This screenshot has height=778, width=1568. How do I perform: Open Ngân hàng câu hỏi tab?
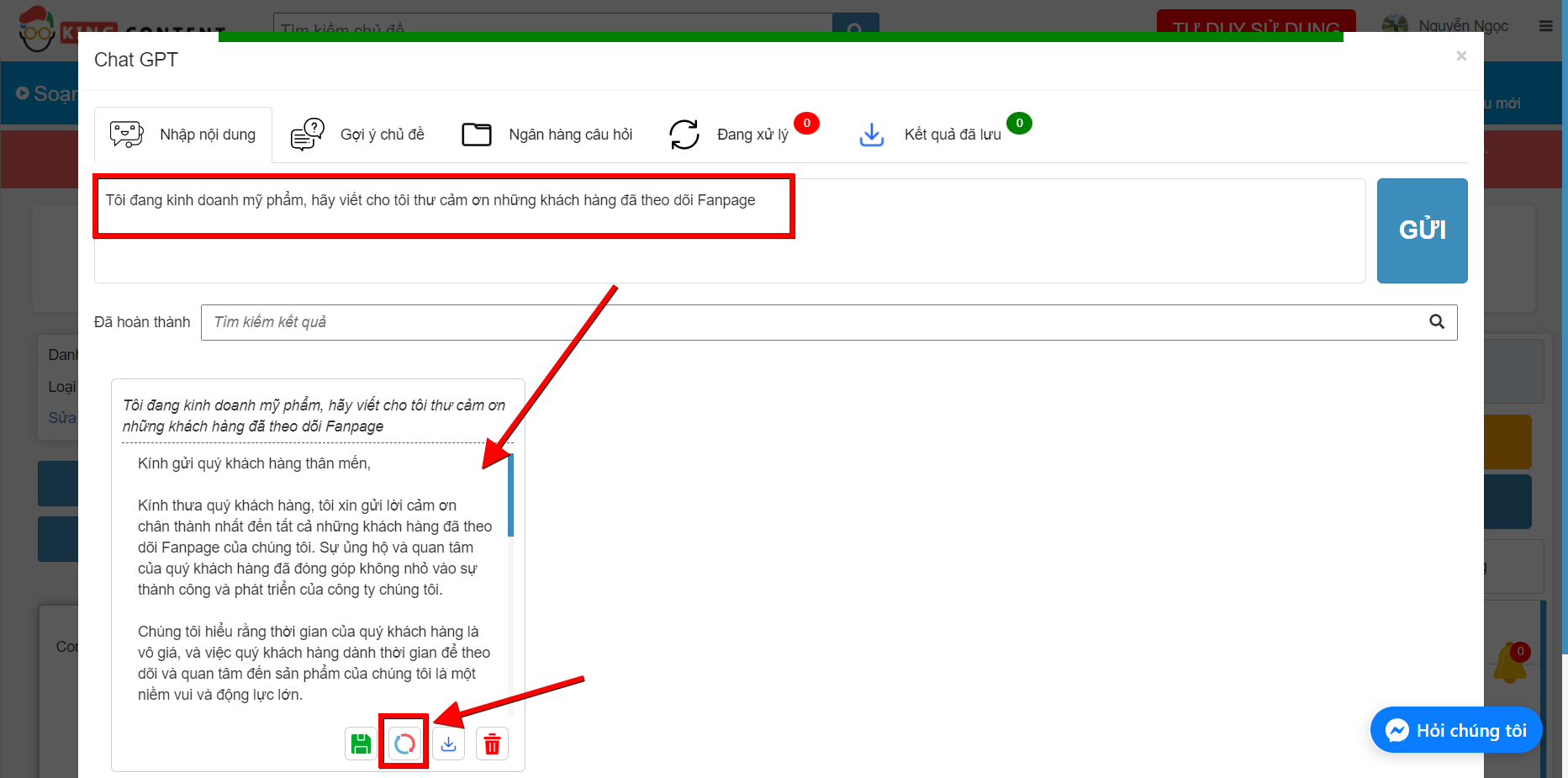point(547,135)
